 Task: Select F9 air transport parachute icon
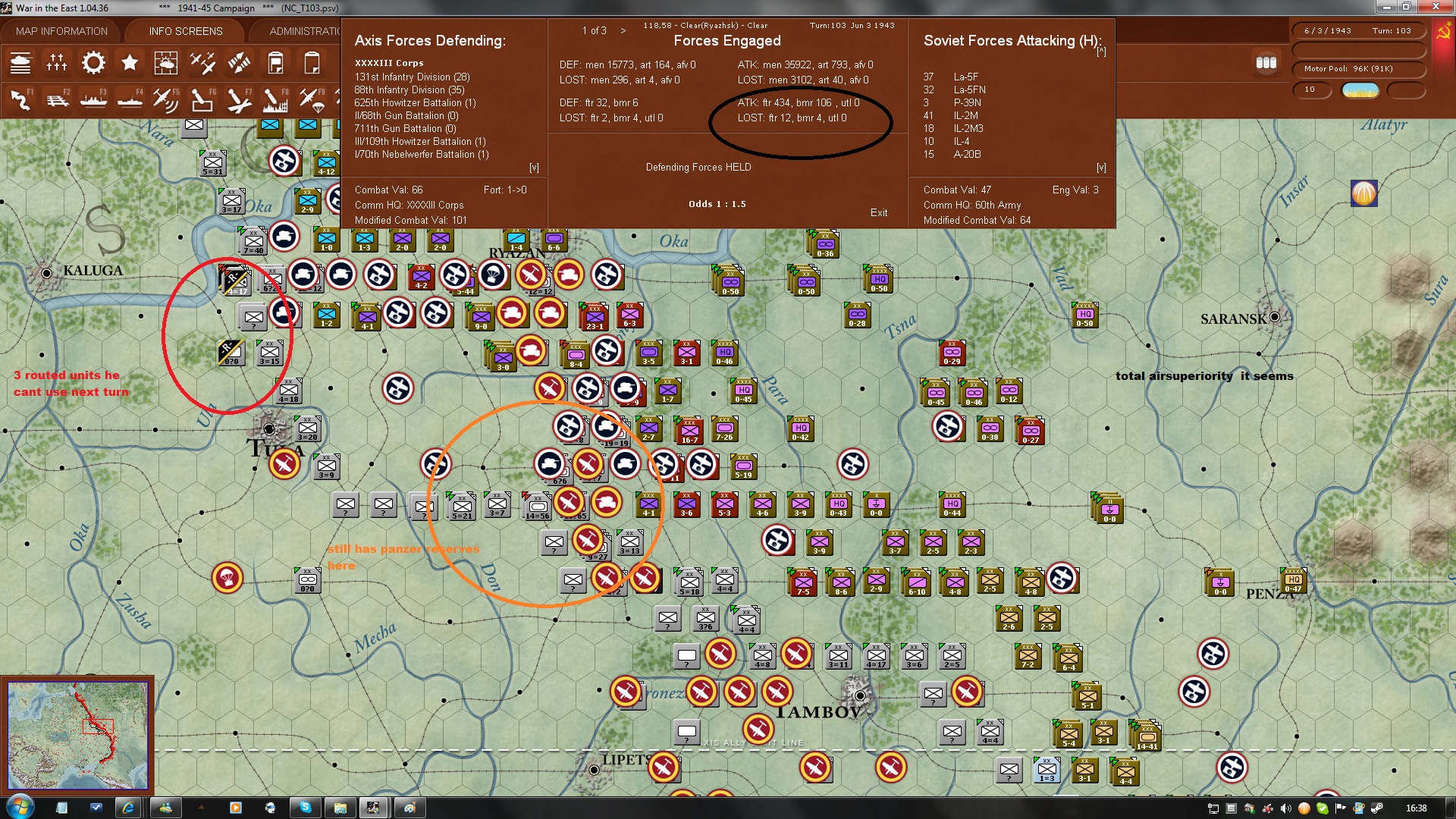click(x=312, y=99)
